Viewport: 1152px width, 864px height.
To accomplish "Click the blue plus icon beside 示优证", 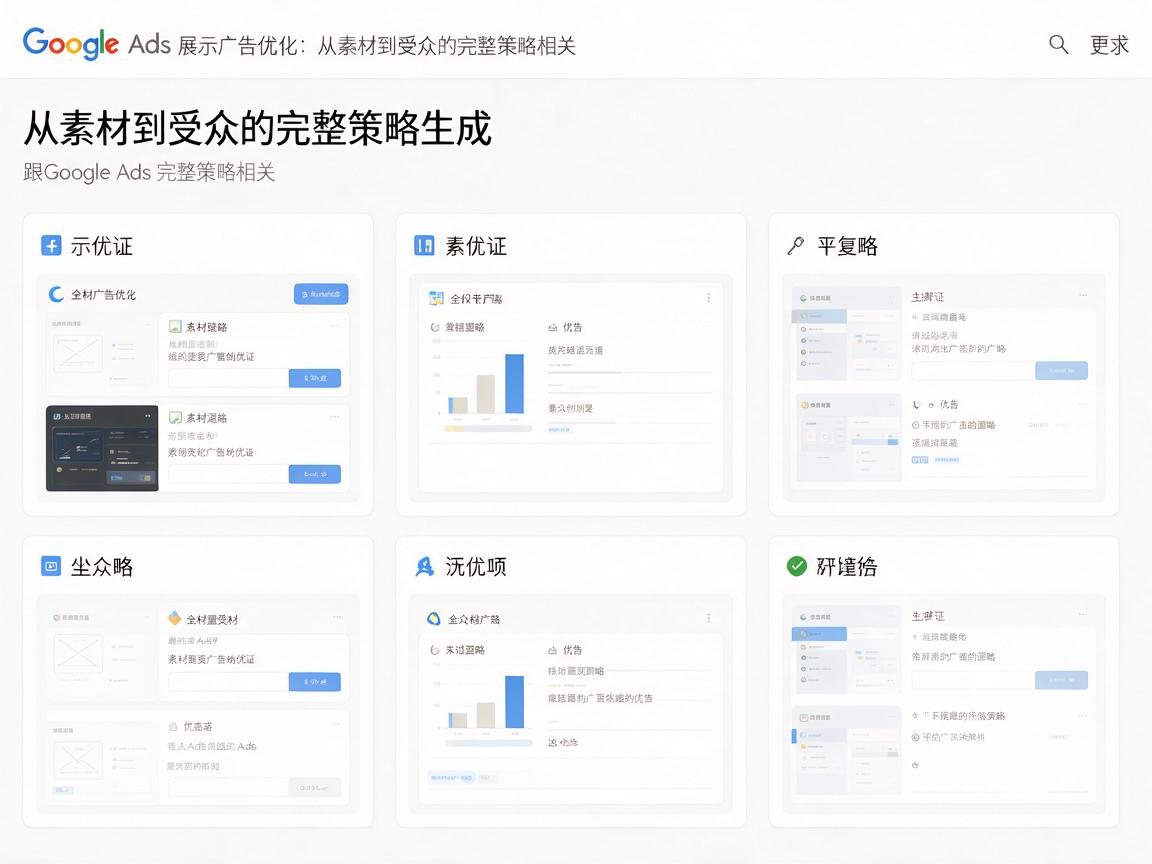I will tap(51, 245).
